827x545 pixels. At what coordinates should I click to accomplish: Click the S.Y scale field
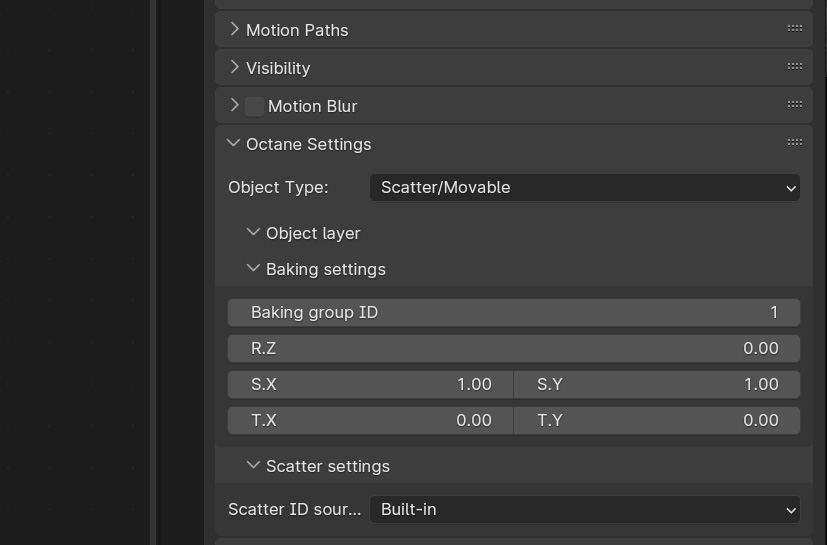(x=657, y=384)
